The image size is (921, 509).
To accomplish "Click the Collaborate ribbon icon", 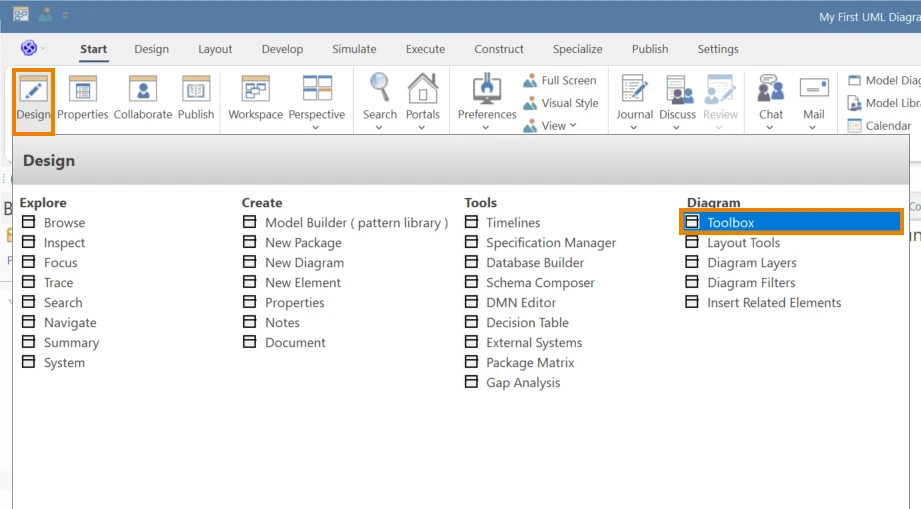I will (143, 90).
